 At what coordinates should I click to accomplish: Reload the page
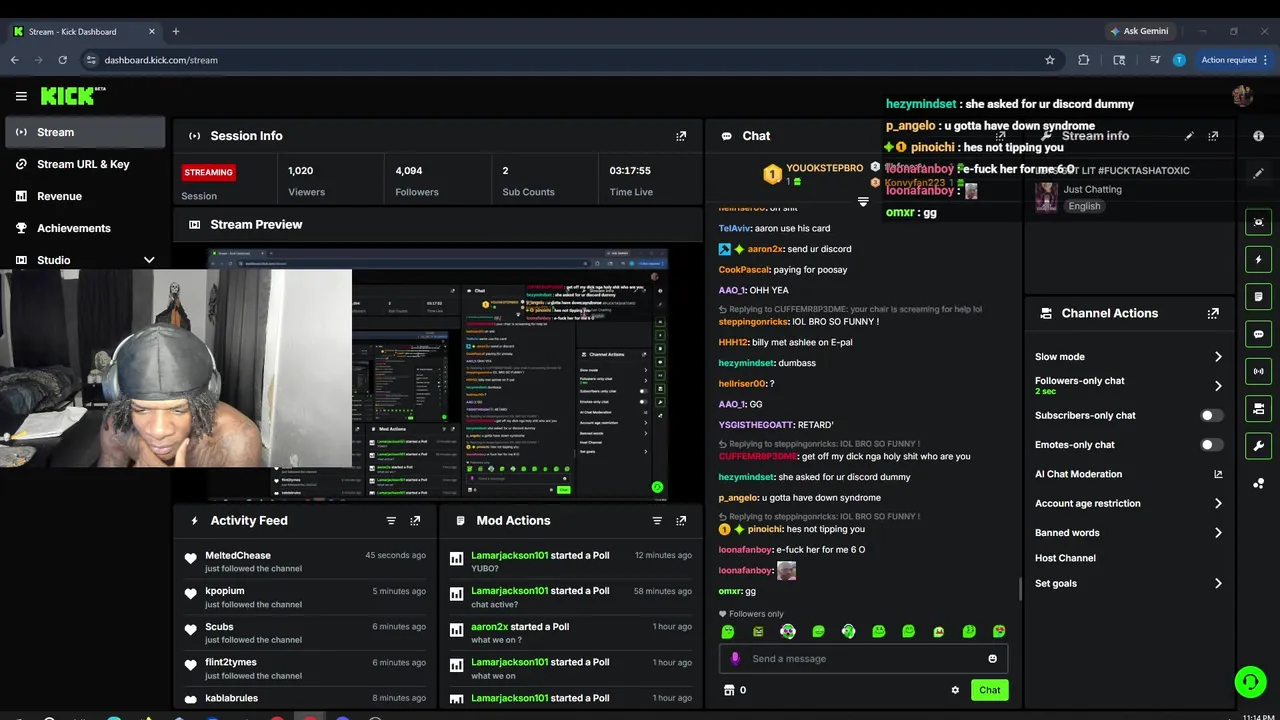62,60
